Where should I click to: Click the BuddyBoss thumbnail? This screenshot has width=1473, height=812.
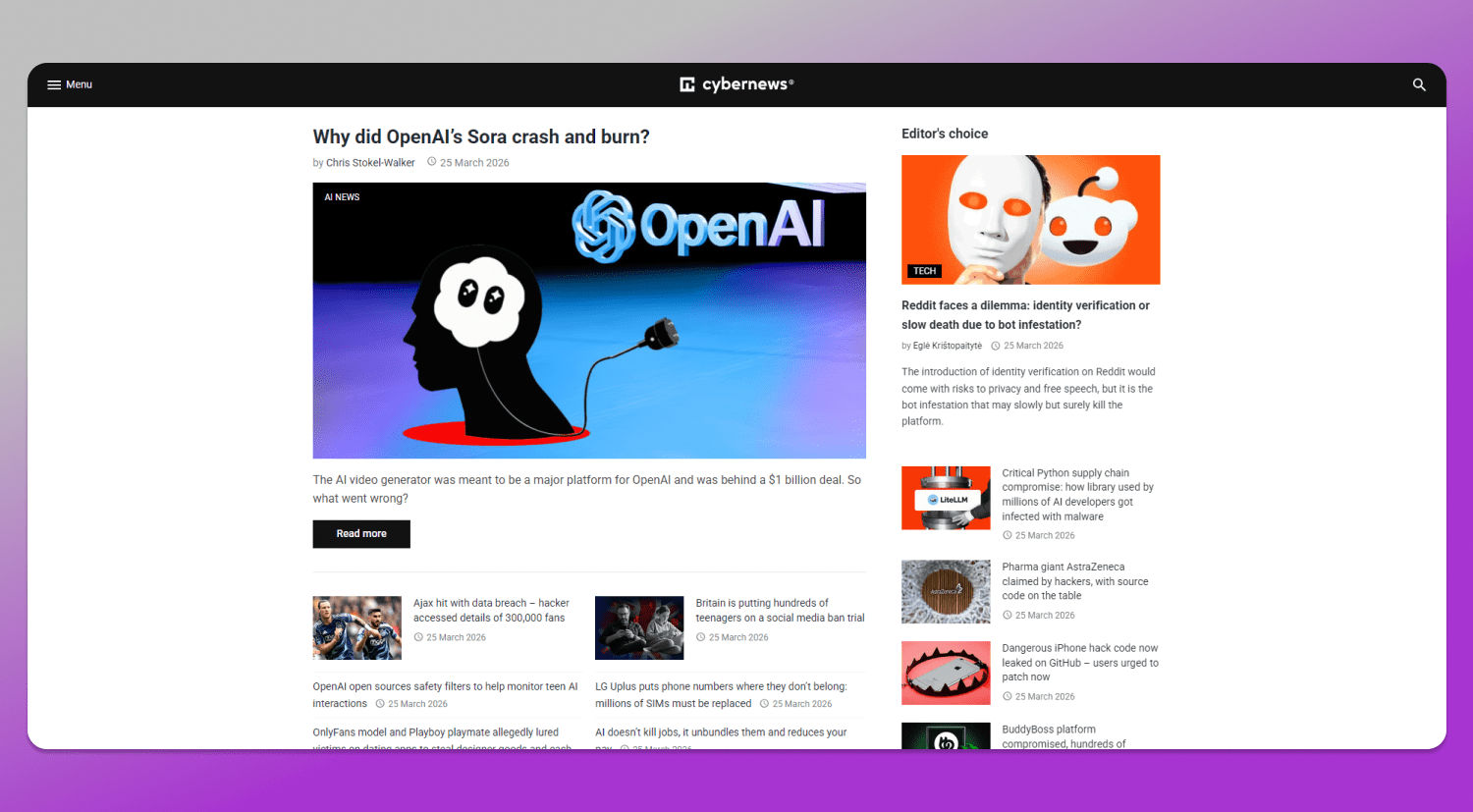[946, 736]
